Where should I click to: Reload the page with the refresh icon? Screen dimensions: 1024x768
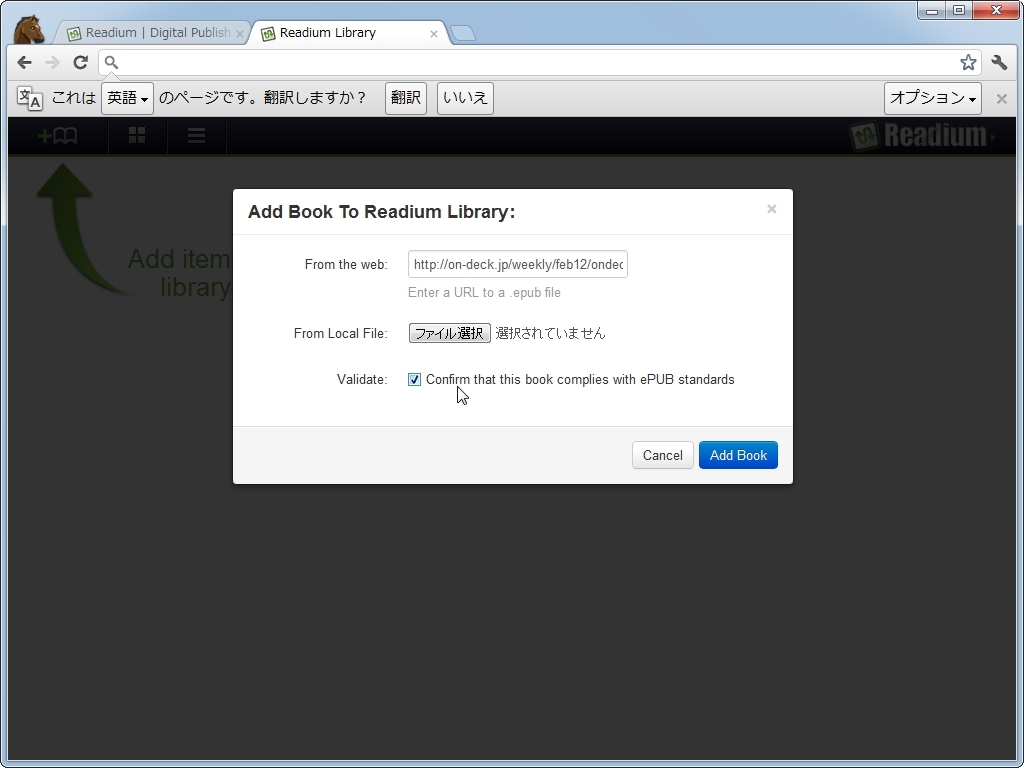(80, 63)
